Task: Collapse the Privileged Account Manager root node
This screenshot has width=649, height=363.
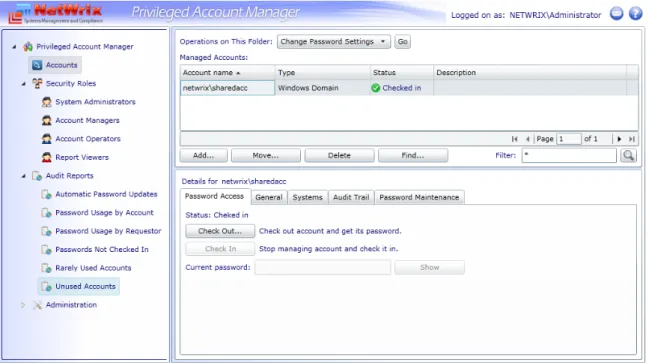Action: 14,47
